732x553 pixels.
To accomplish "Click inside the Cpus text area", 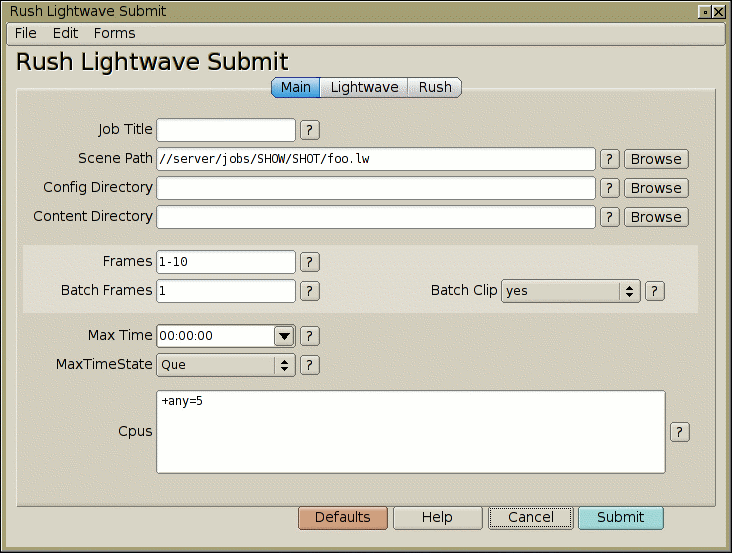I will (x=410, y=432).
